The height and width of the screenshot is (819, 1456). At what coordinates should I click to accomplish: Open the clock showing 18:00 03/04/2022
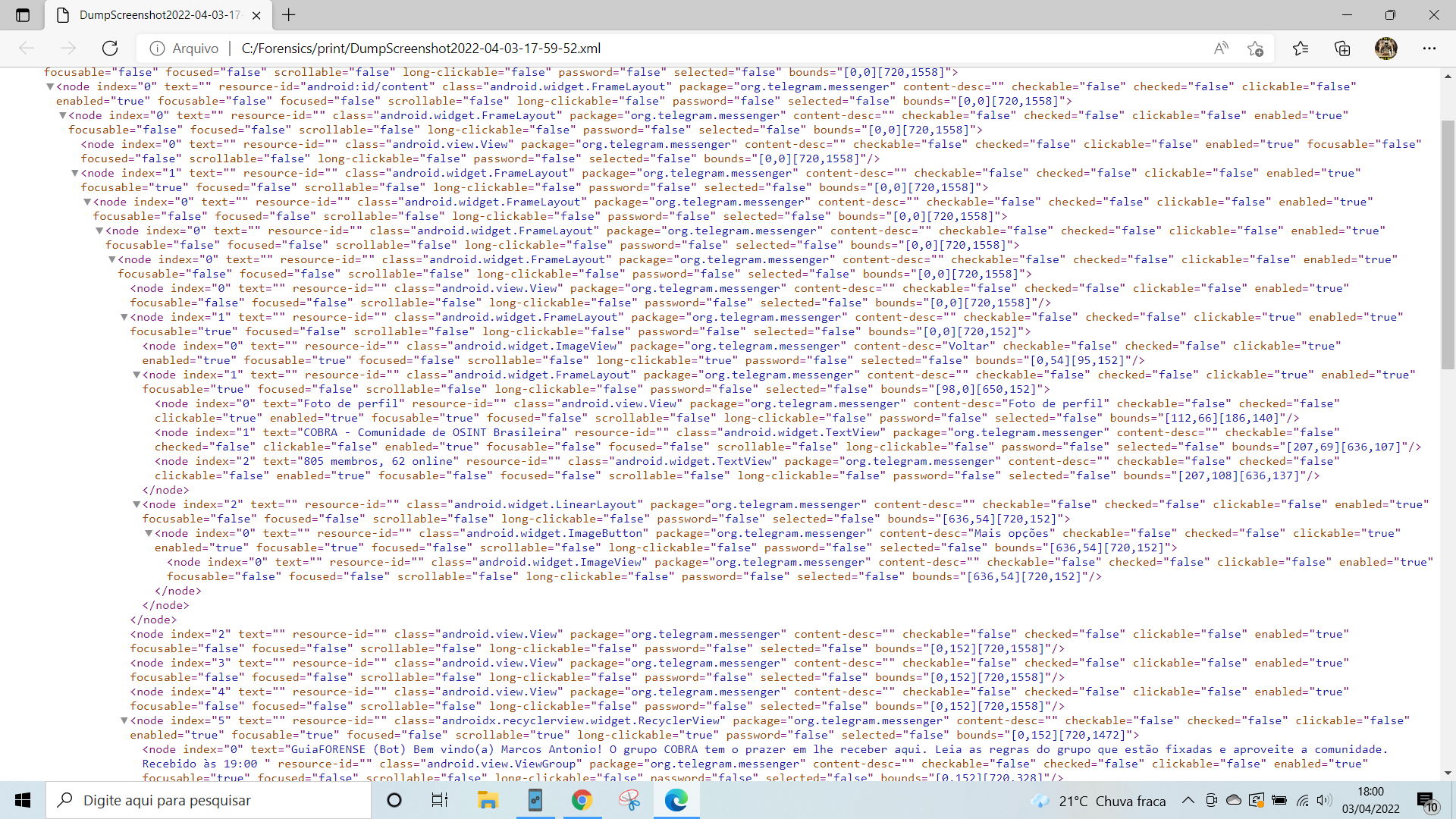pos(1370,800)
